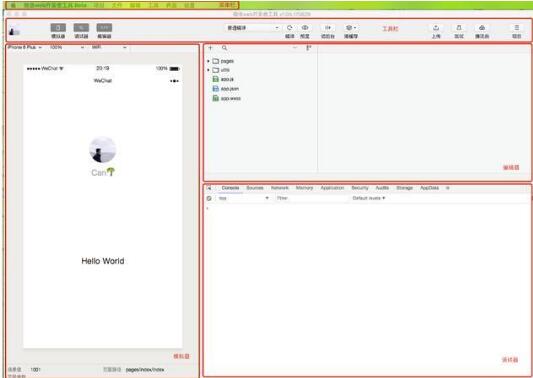The image size is (533, 378).
Task: Toggle the editor panel button
Action: pos(104,28)
